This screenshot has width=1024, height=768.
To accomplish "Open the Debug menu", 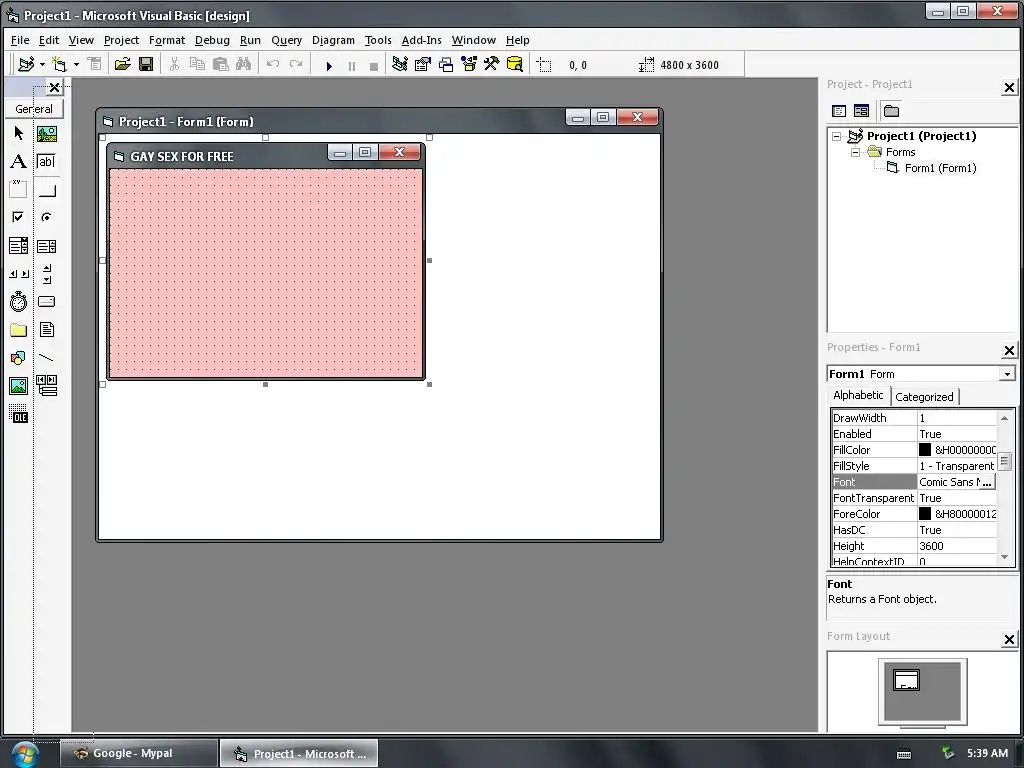I will click(x=212, y=40).
